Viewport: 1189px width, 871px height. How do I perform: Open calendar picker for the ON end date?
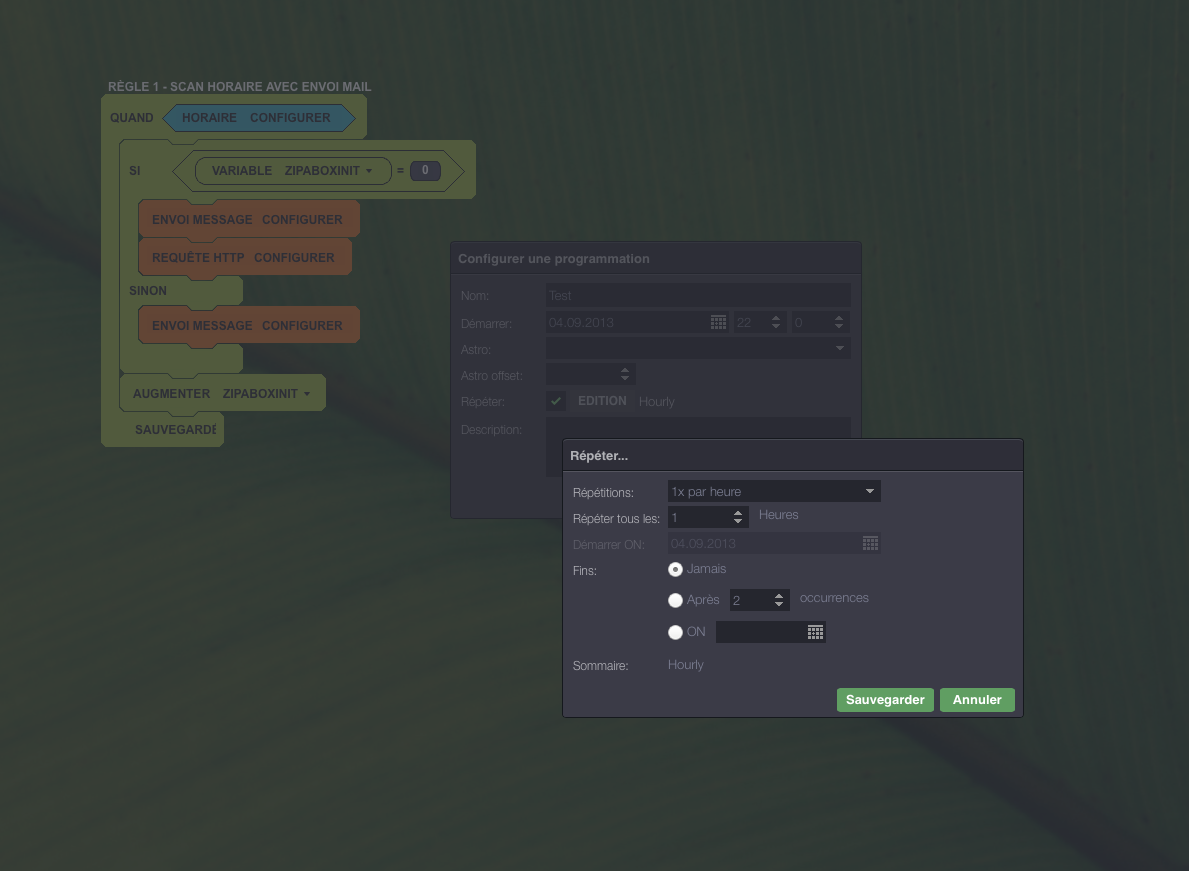[x=815, y=632]
